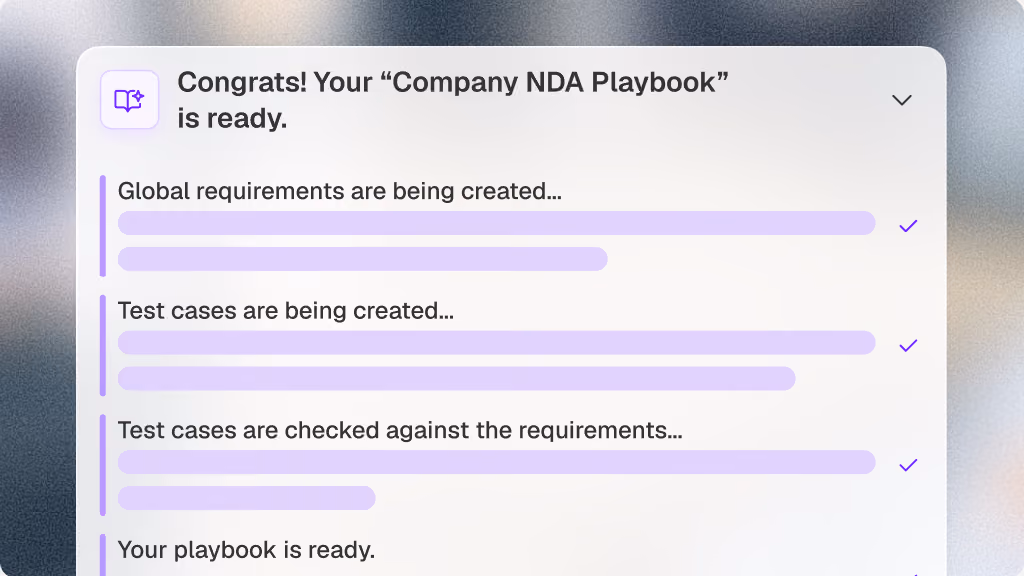Image resolution: width=1024 pixels, height=576 pixels.
Task: Click first long bar under Global requirements
Action: 496,223
